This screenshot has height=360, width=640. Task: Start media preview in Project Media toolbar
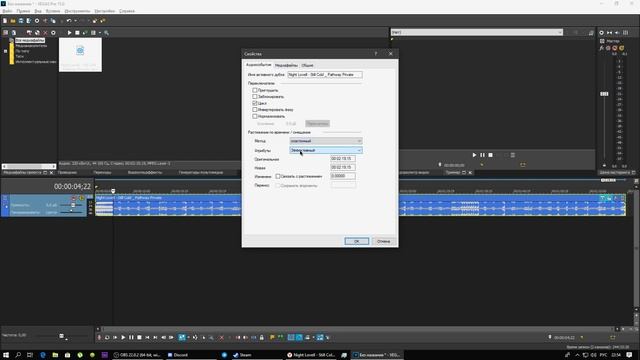[69, 33]
